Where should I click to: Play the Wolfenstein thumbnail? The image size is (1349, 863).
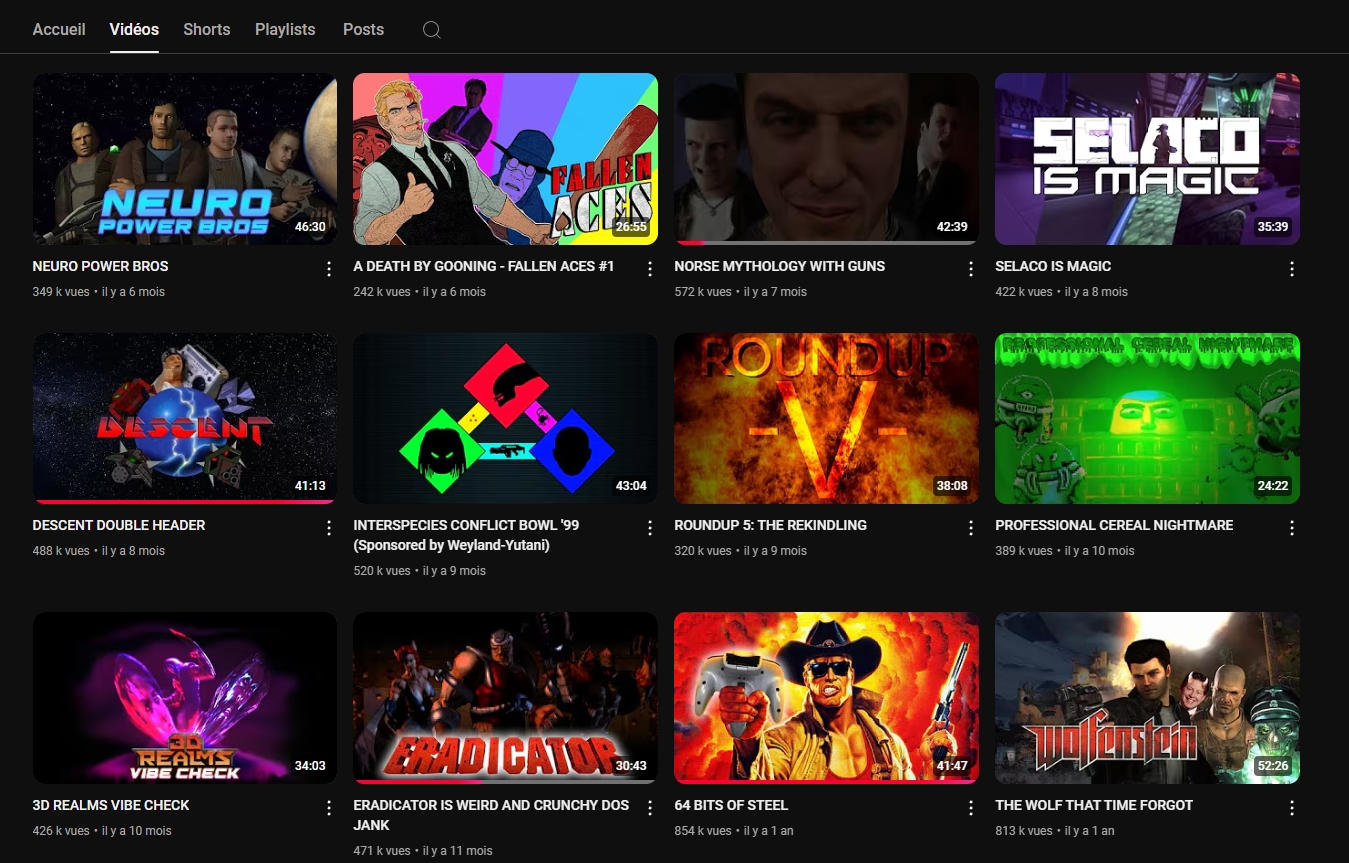pyautogui.click(x=1148, y=698)
